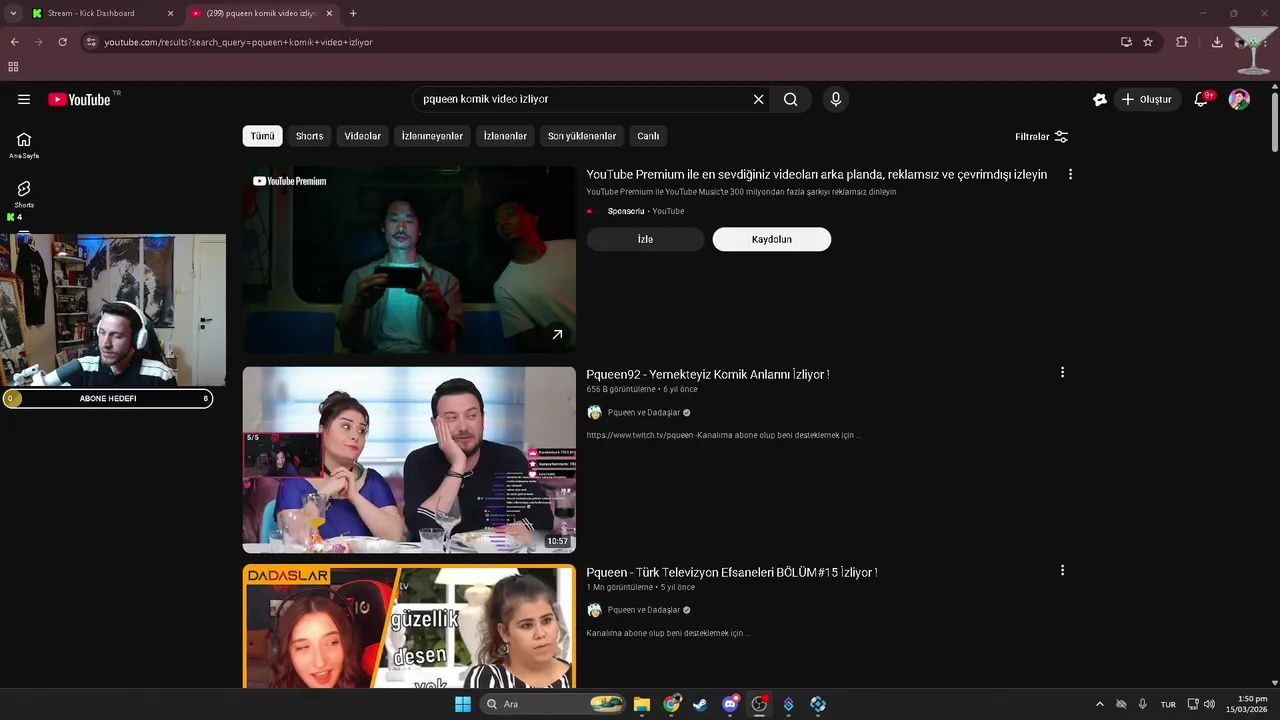Open File Explorer from the taskbar
1280x720 pixels.
point(642,704)
